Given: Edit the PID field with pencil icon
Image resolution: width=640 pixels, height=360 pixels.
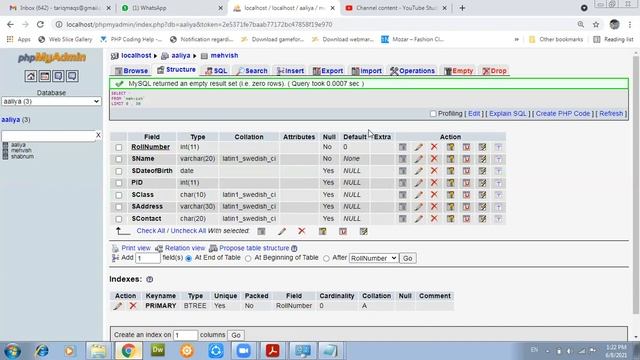Looking at the screenshot, I should coord(418,183).
